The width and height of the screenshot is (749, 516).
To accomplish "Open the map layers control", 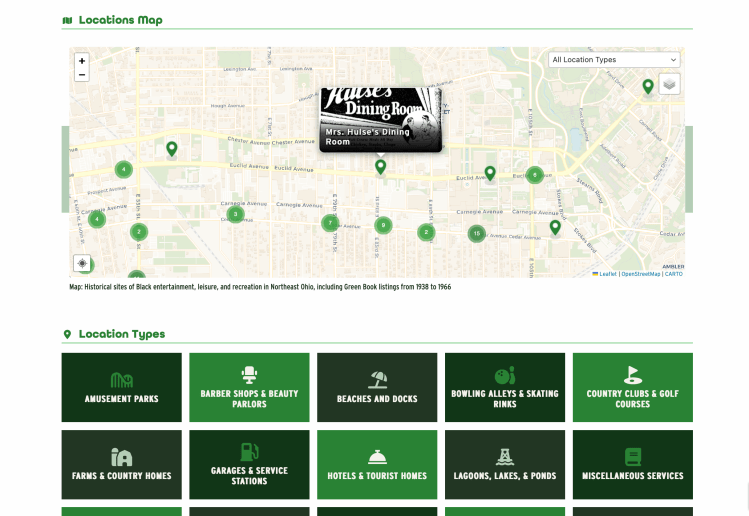I will [x=669, y=84].
